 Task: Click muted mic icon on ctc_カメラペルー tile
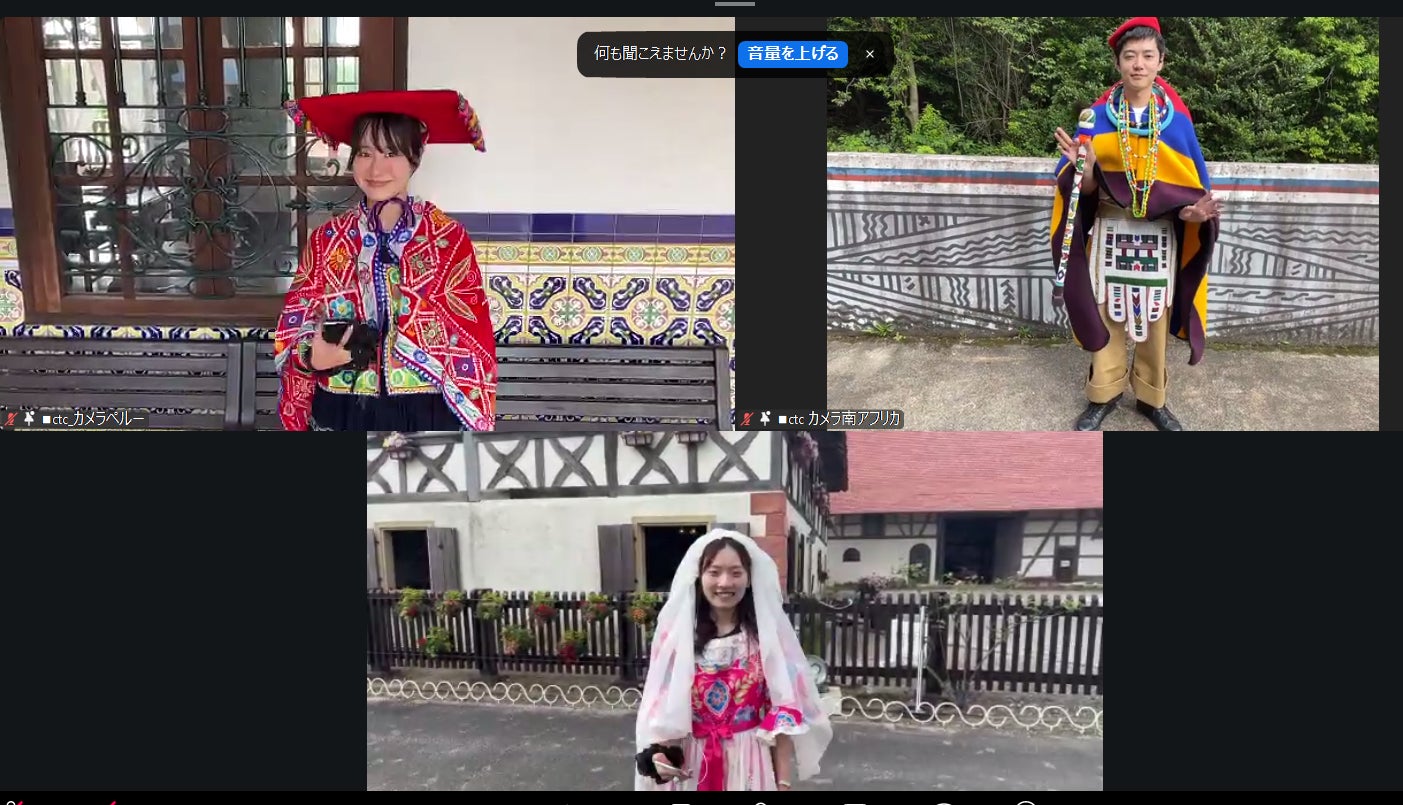pyautogui.click(x=11, y=419)
